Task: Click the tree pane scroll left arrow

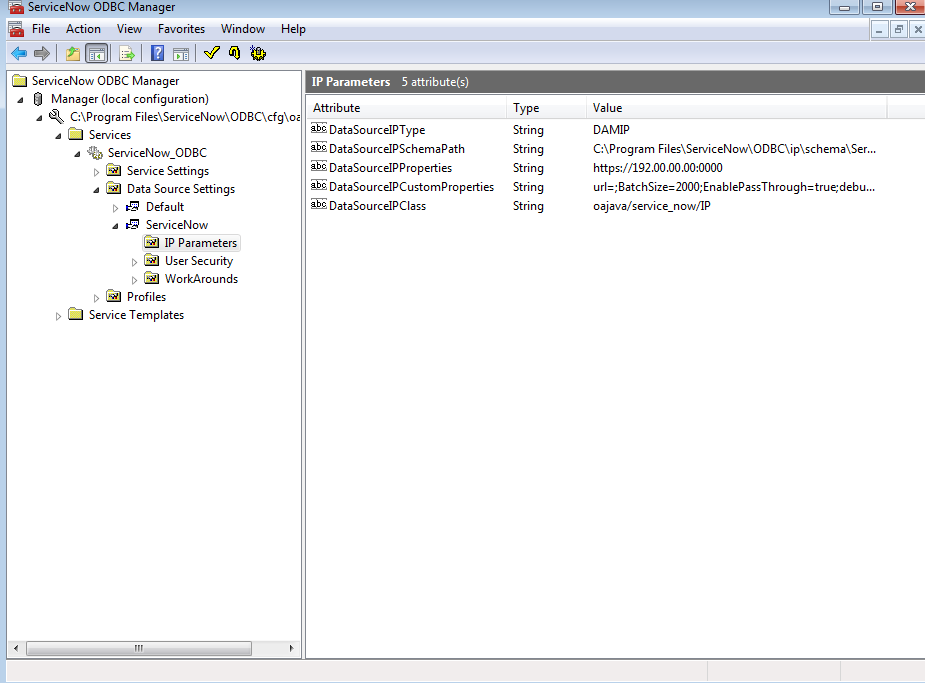Action: (x=16, y=648)
